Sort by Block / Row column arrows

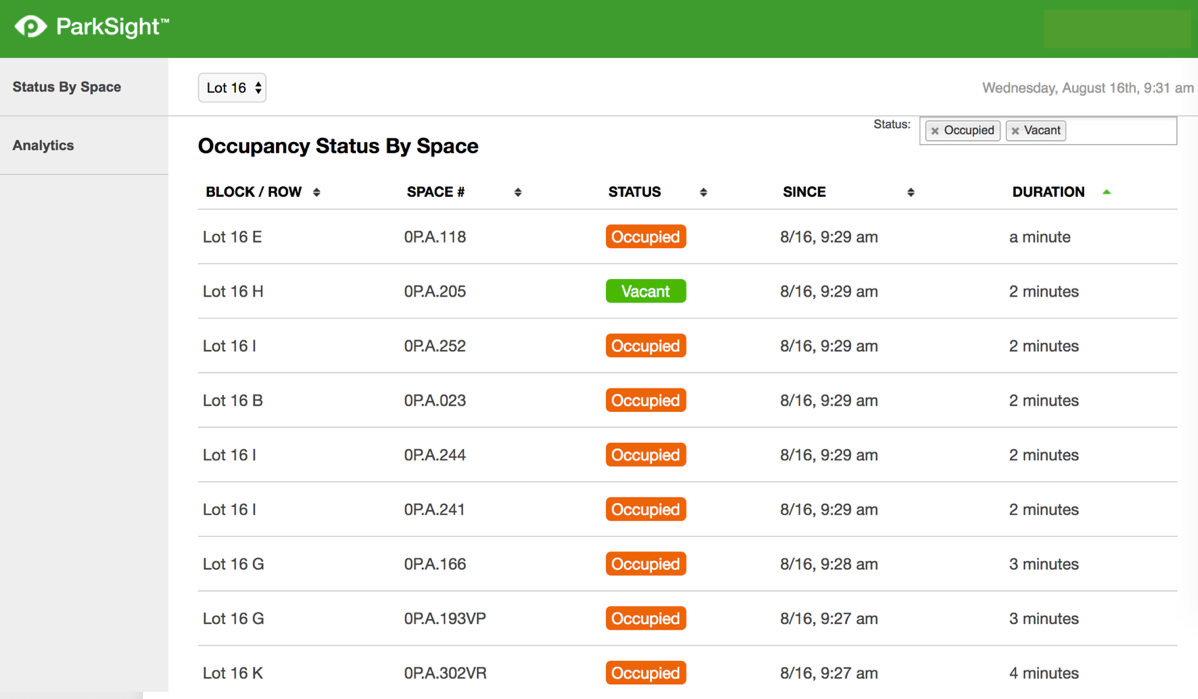pos(316,192)
